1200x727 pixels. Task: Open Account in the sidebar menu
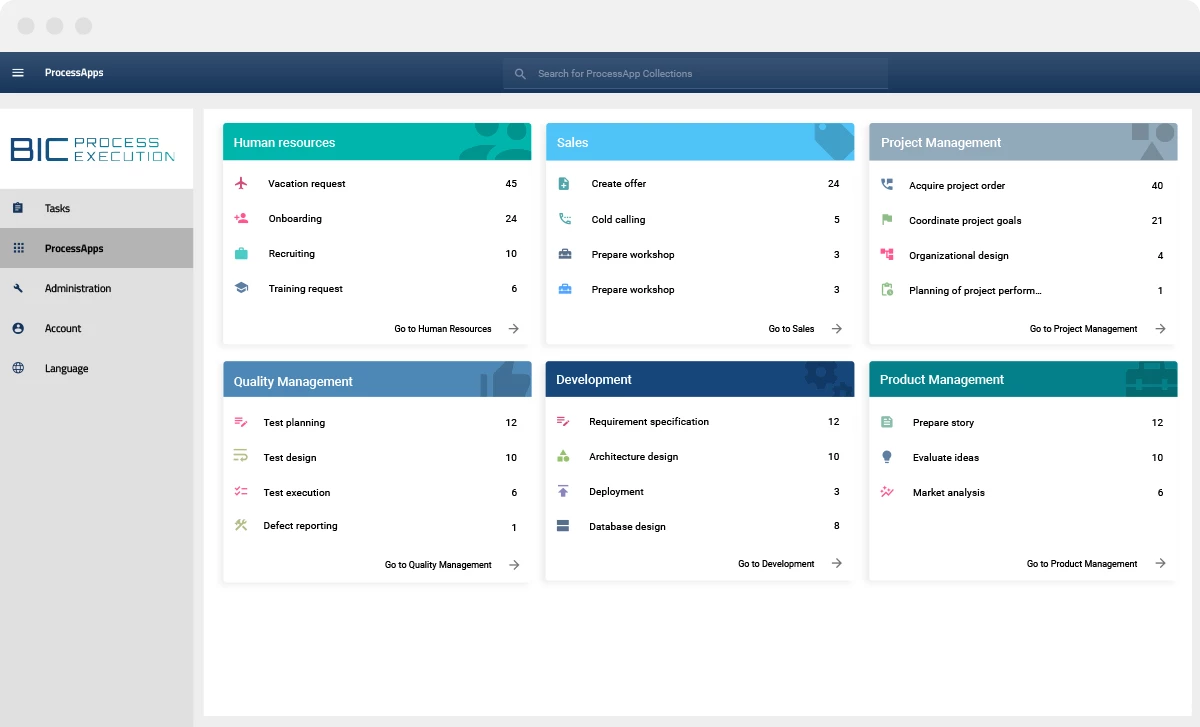pos(63,328)
